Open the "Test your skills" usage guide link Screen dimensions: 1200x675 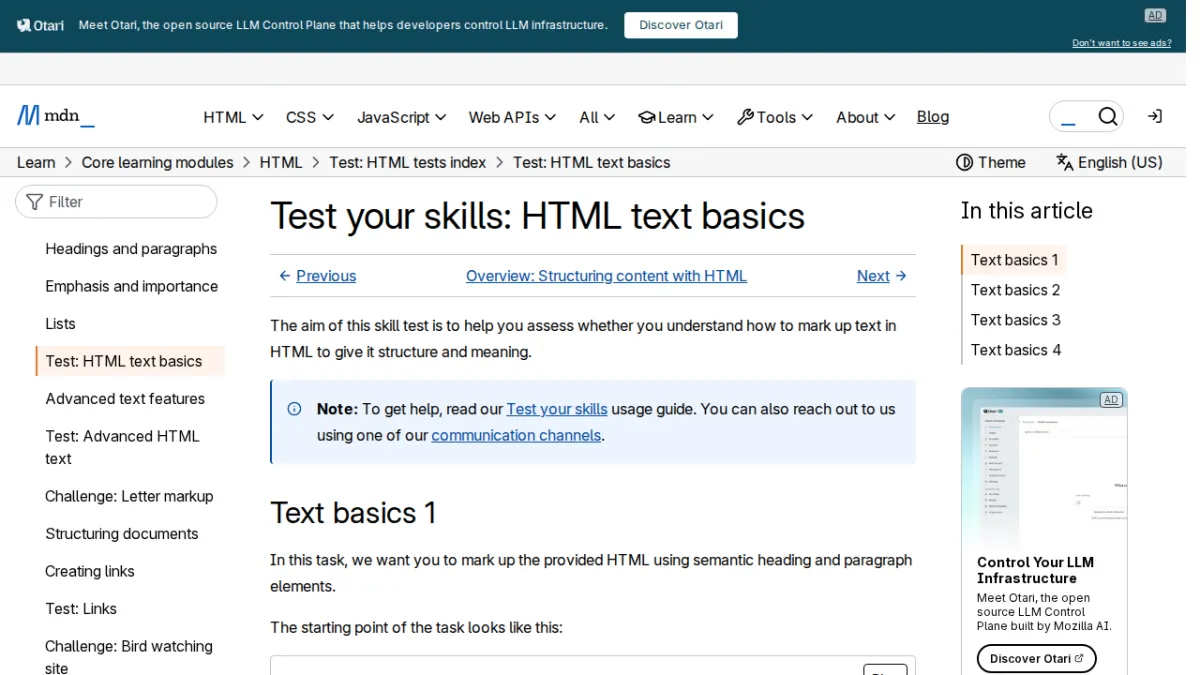(x=557, y=409)
